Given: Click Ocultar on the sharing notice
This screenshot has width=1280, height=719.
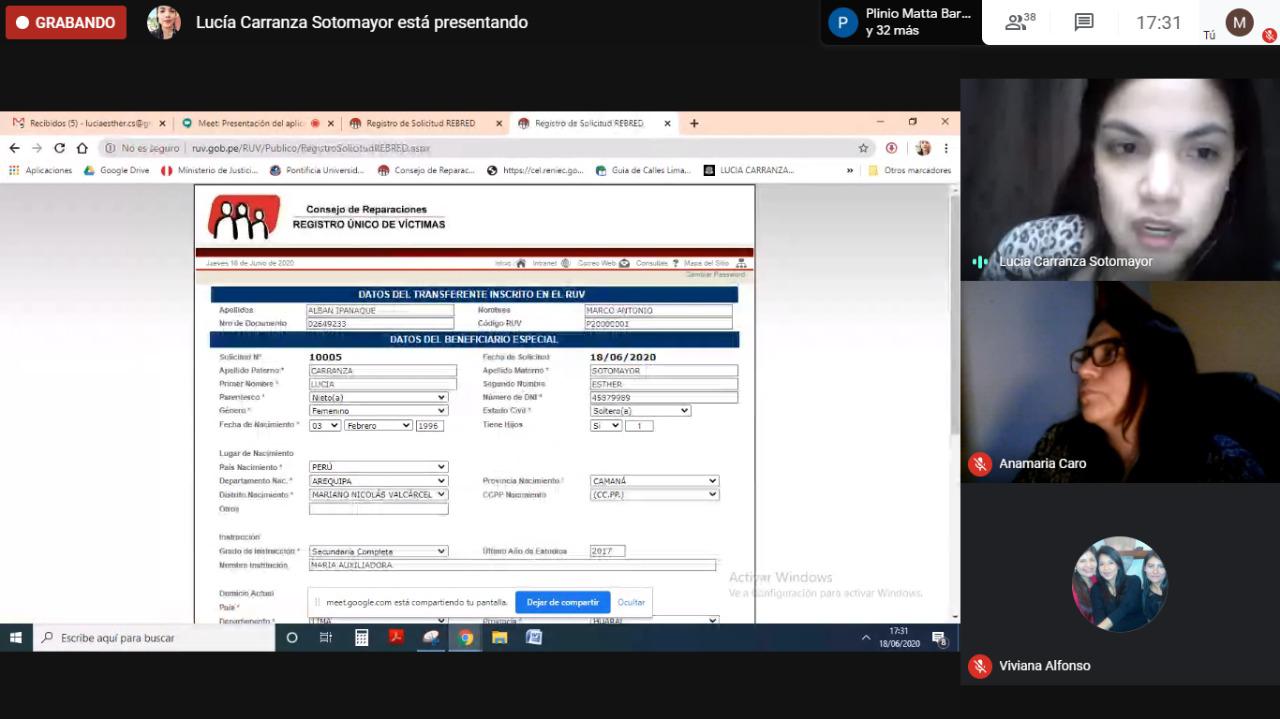Looking at the screenshot, I should 631,602.
